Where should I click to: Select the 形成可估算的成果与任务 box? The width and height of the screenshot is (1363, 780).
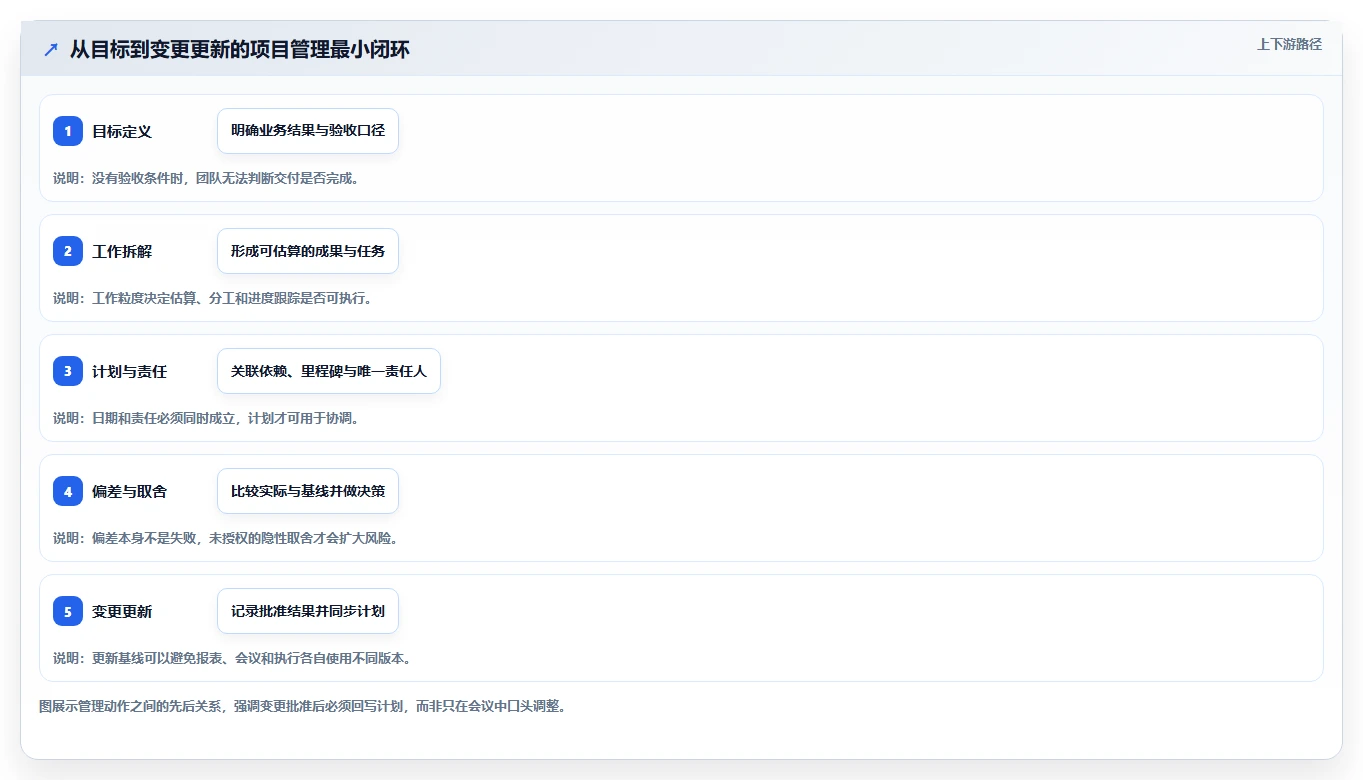(x=308, y=251)
